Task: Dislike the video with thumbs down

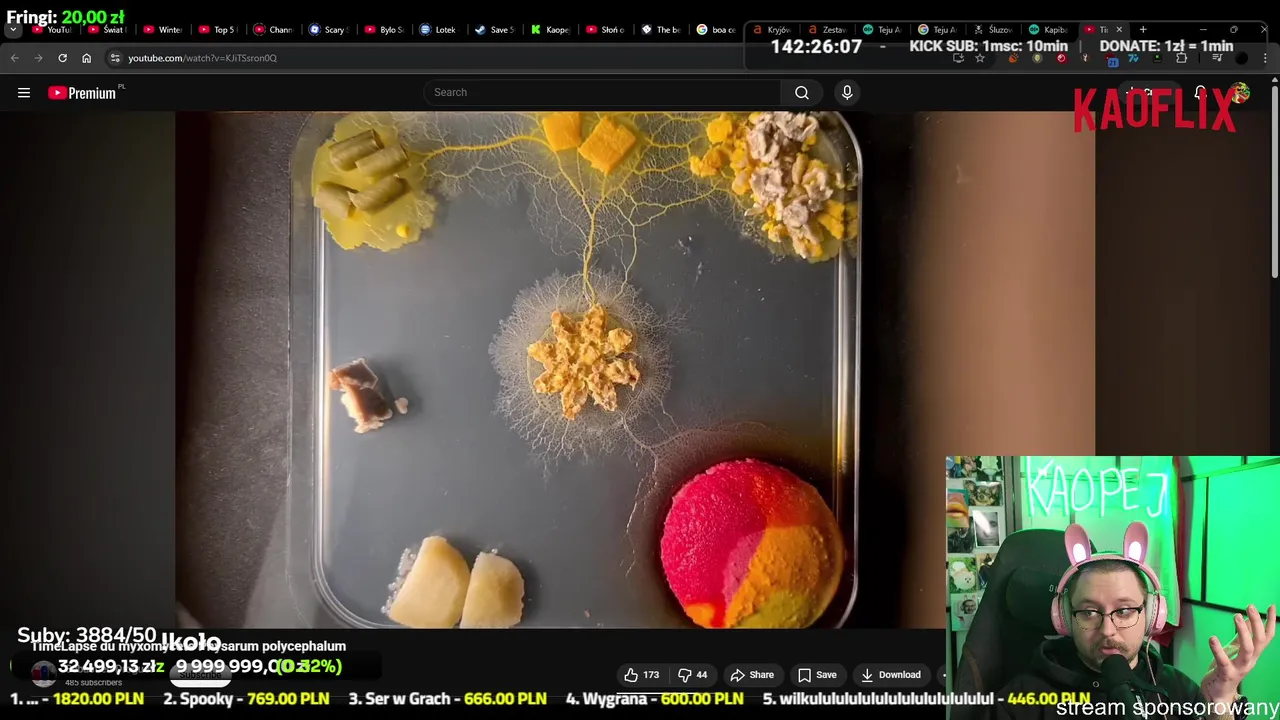Action: tap(692, 675)
